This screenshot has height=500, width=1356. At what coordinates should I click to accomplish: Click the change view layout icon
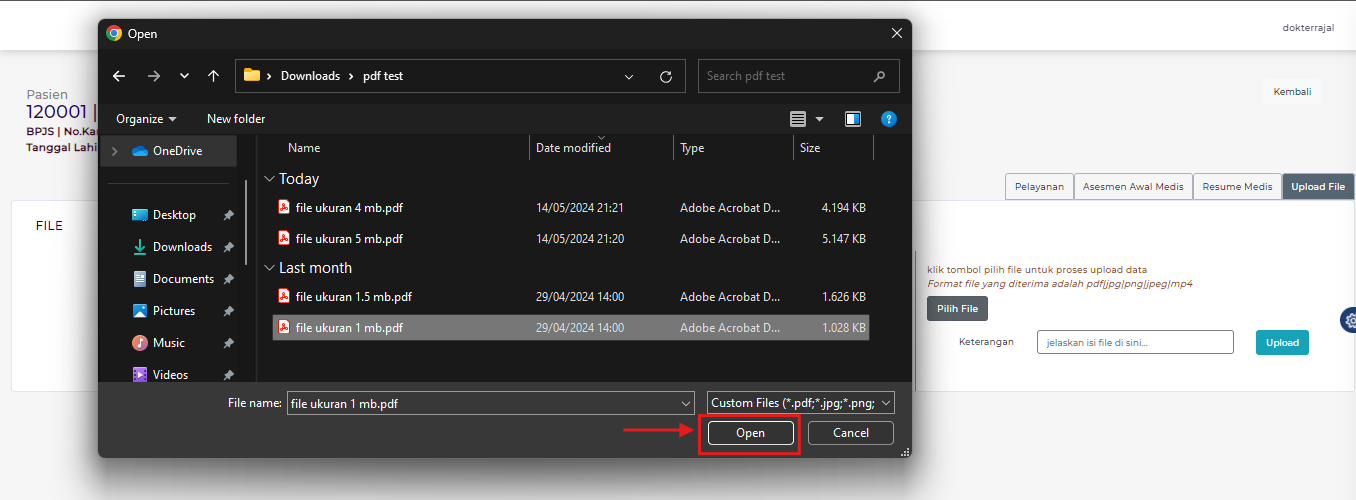tap(798, 119)
